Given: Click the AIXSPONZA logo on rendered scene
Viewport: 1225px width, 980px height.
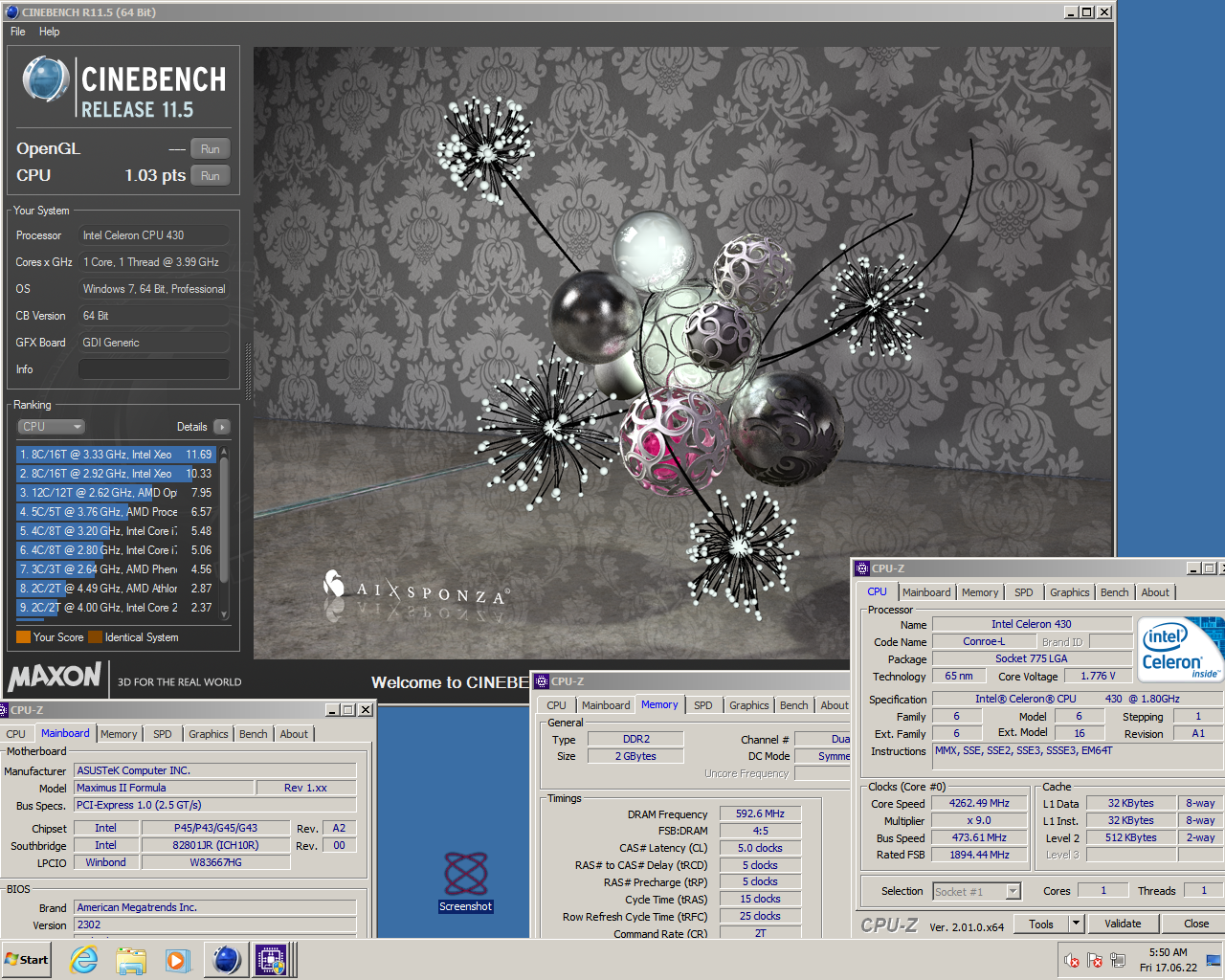Looking at the screenshot, I should (416, 587).
